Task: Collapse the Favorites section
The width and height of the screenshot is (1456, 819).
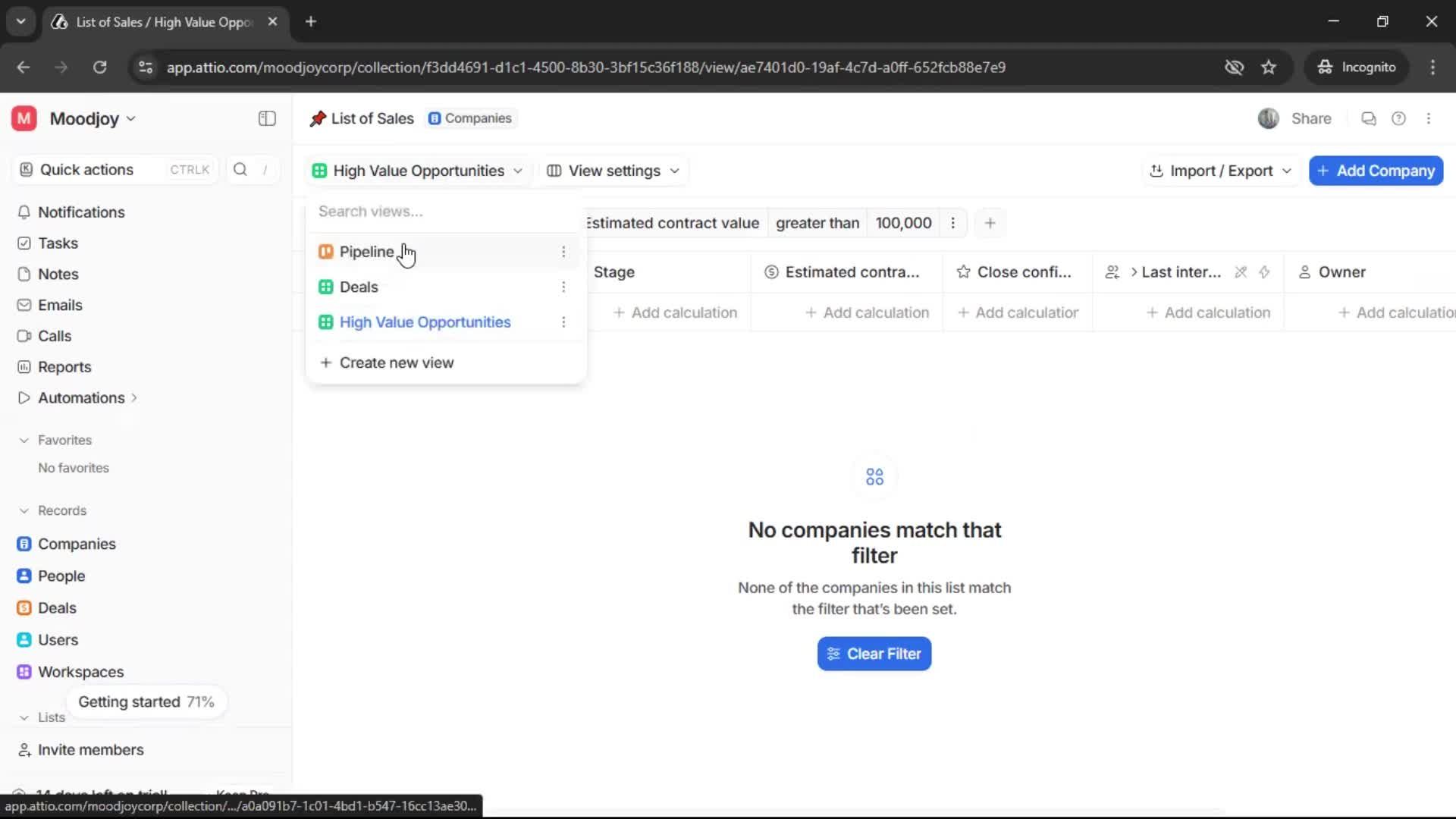Action: (25, 440)
